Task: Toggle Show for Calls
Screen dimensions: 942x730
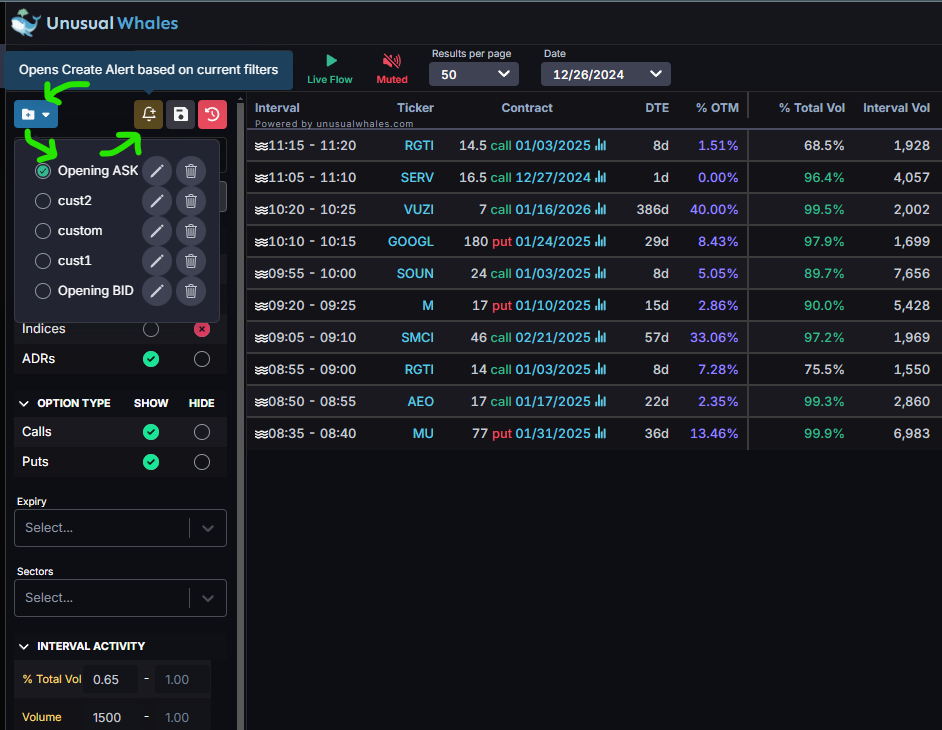Action: pos(151,432)
